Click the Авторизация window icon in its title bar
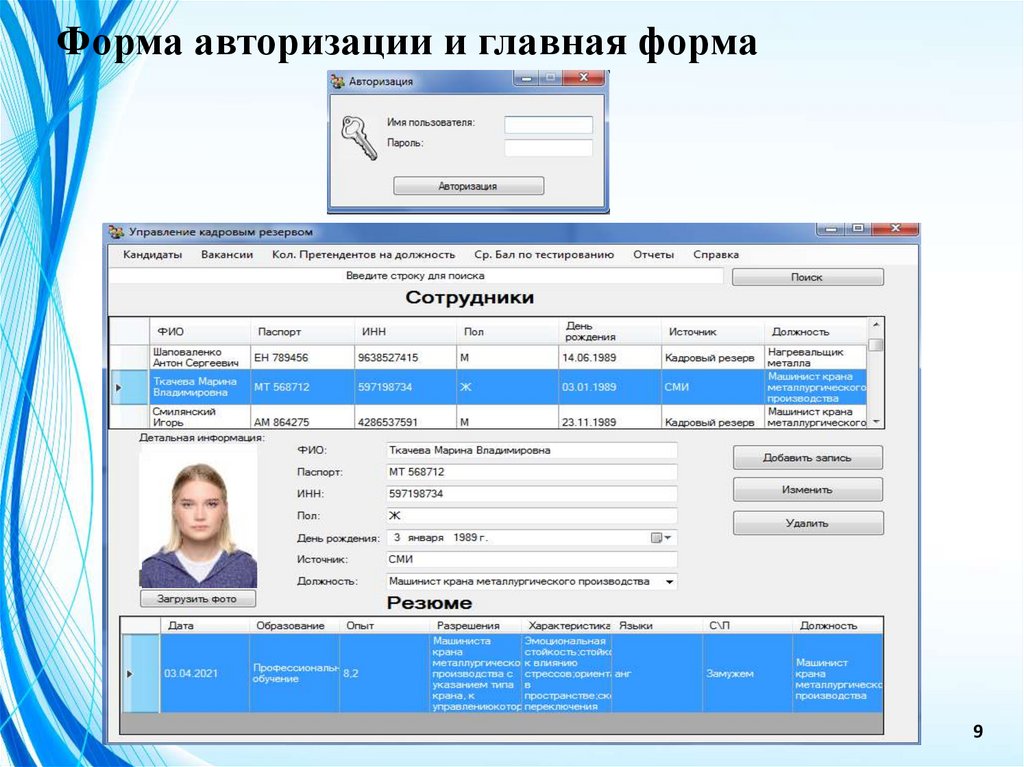Image resolution: width=1024 pixels, height=767 pixels. [x=339, y=83]
